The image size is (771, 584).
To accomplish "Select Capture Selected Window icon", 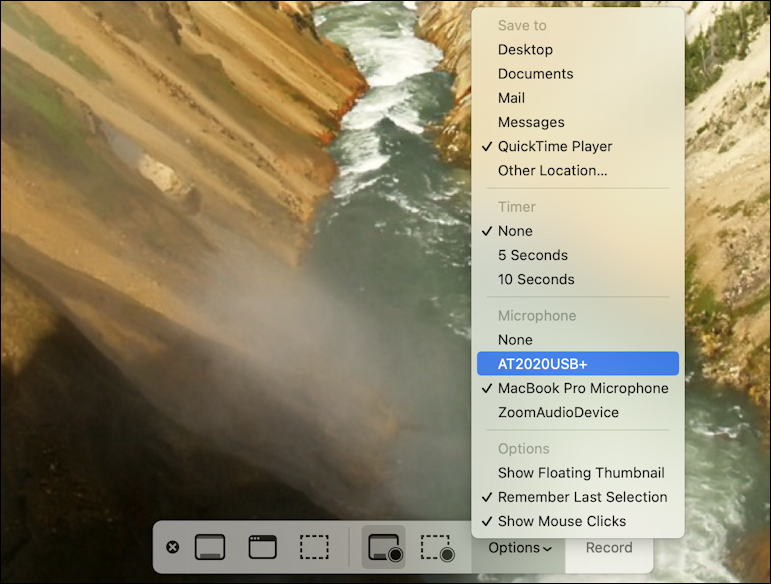I will pos(263,547).
